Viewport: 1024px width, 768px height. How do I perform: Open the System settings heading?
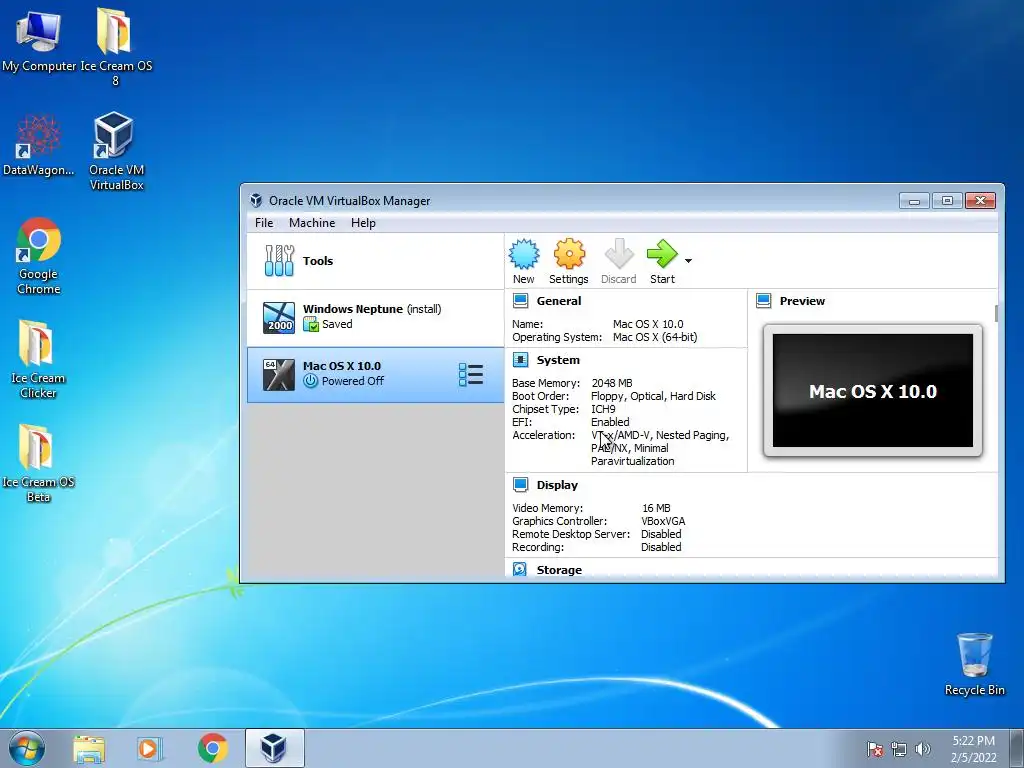558,360
